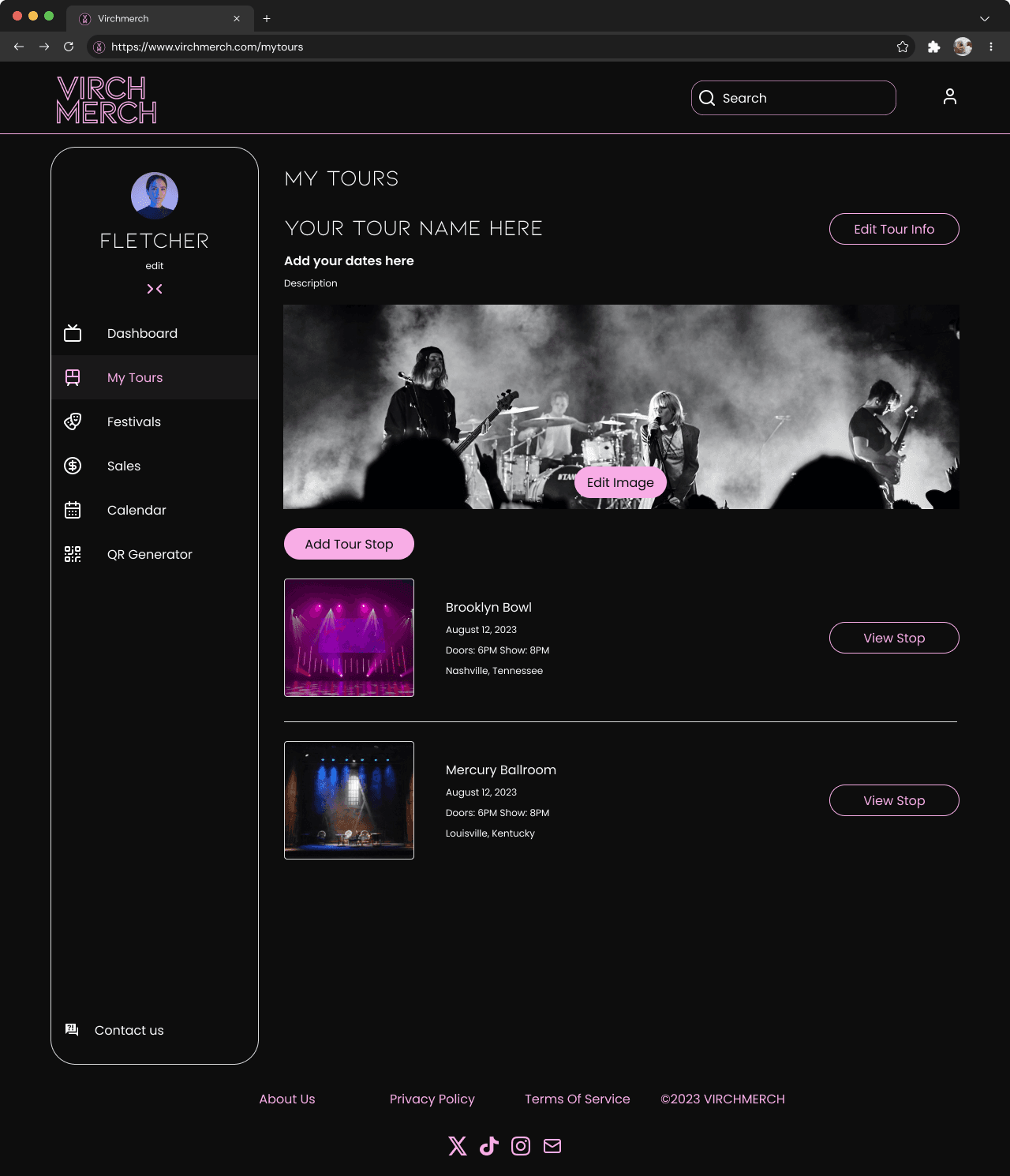This screenshot has height=1176, width=1010.
Task: Open the user account icon in header
Action: click(950, 96)
